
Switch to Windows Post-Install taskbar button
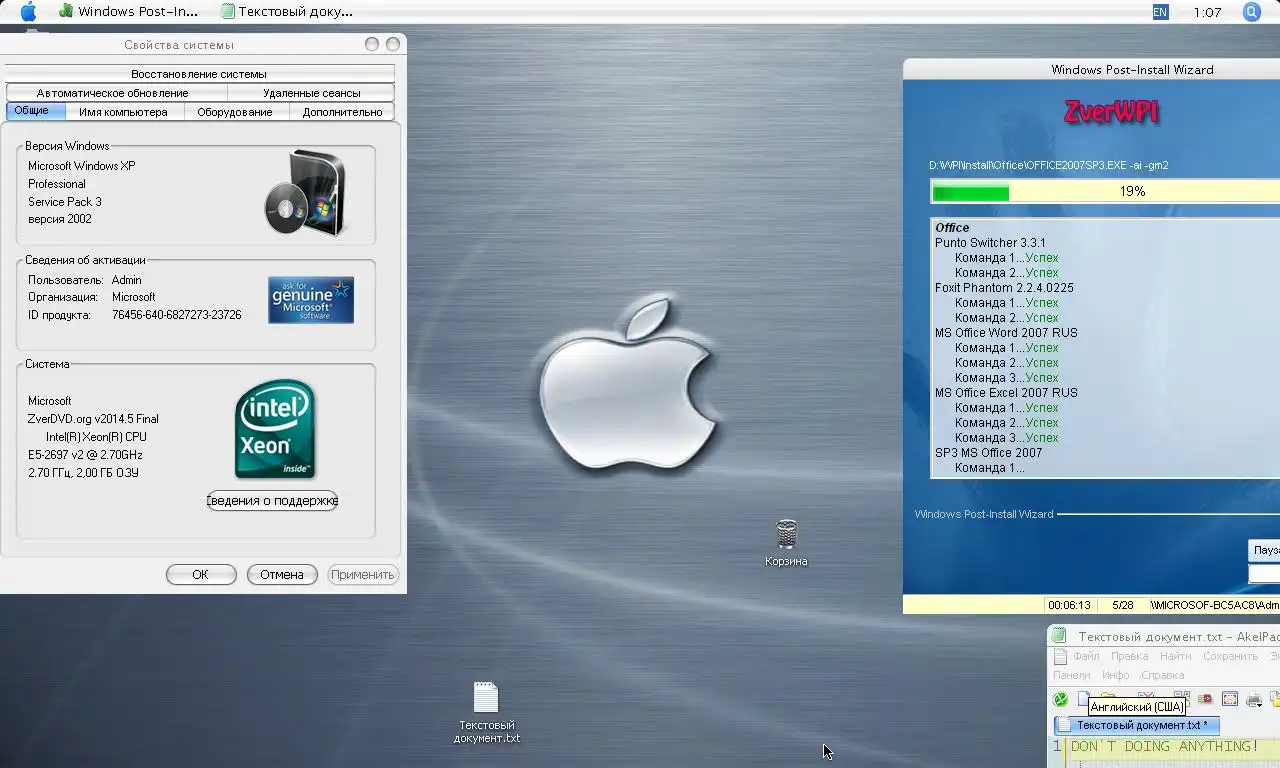[x=128, y=12]
